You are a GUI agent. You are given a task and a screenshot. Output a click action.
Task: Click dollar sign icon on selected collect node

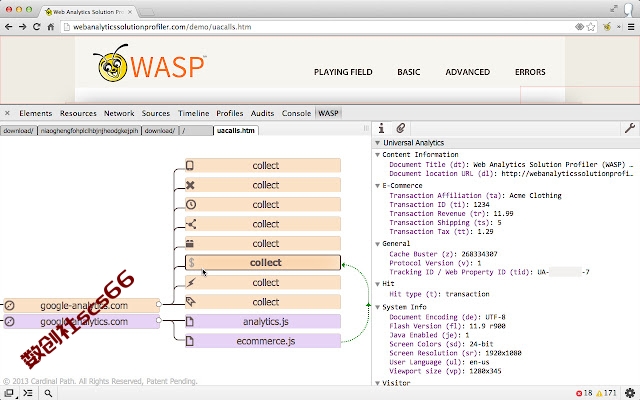(191, 262)
